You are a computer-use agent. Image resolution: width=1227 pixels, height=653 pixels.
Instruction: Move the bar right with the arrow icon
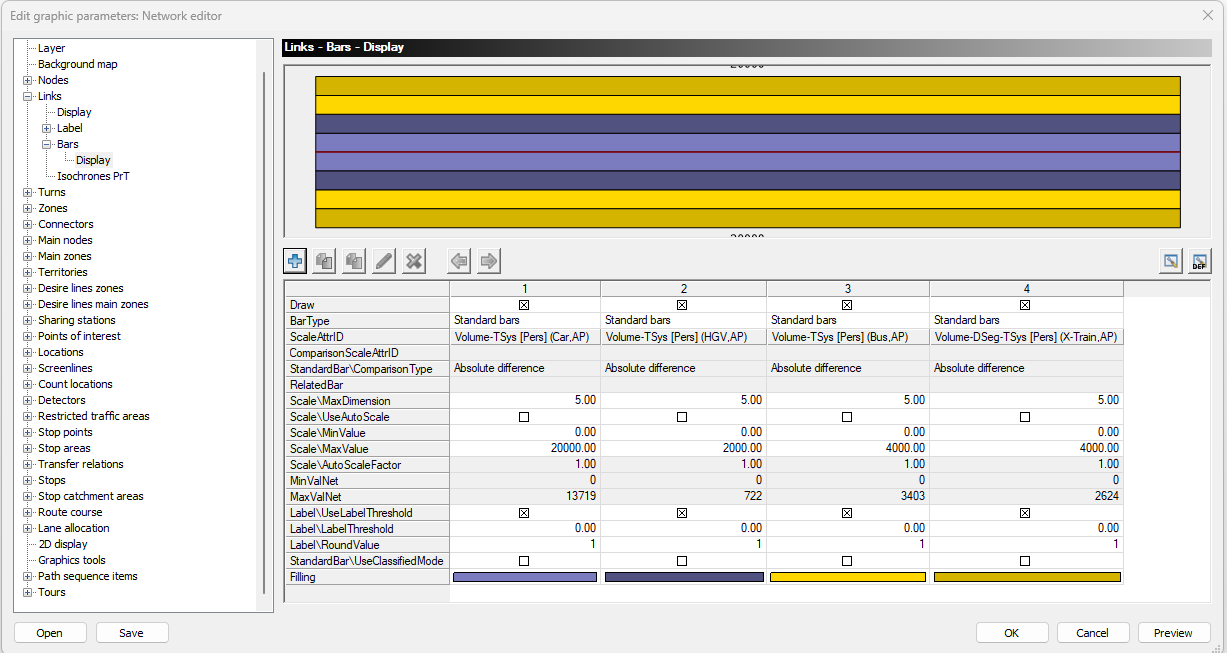[x=489, y=261]
